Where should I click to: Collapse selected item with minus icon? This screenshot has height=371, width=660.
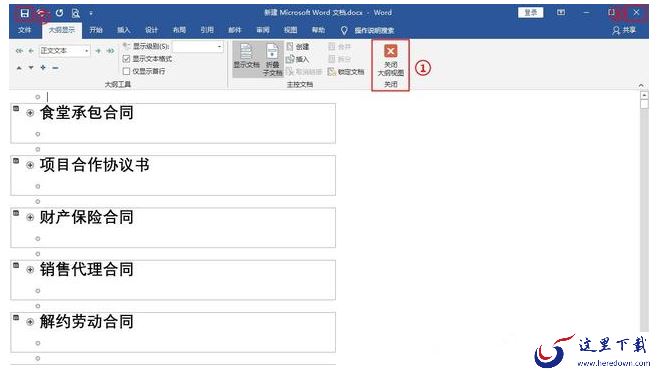pyautogui.click(x=55, y=68)
